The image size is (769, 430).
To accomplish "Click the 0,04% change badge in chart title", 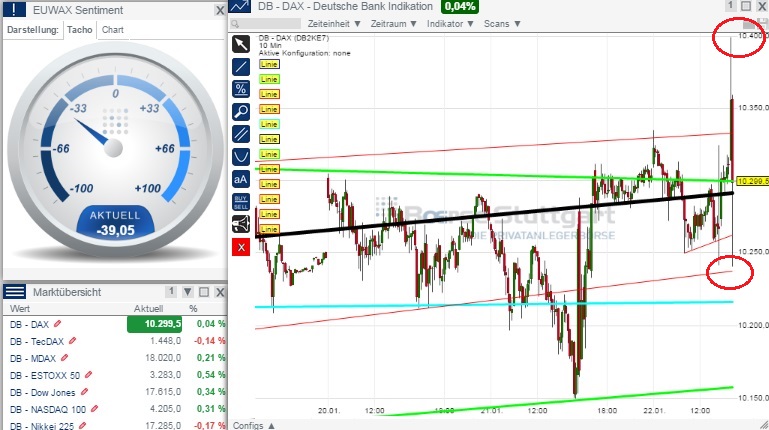I will [x=460, y=6].
